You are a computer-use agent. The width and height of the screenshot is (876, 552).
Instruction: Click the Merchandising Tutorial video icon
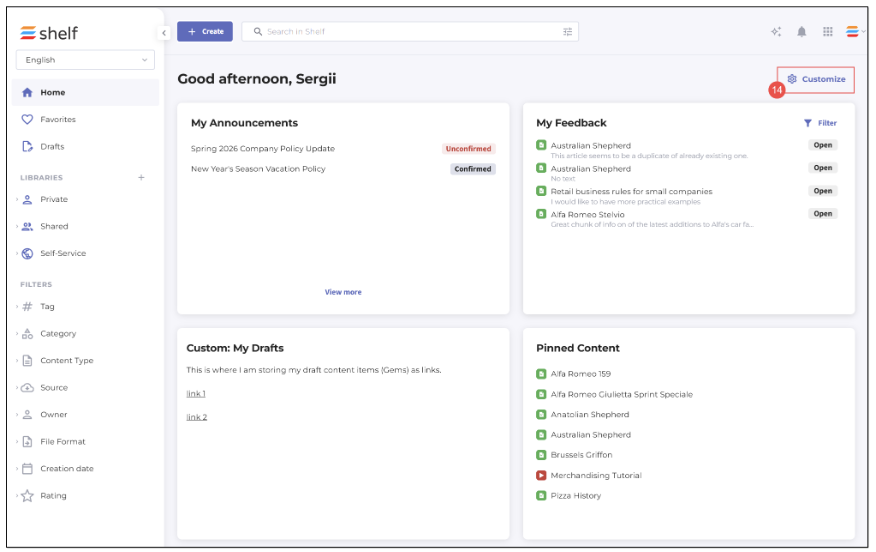tap(541, 475)
